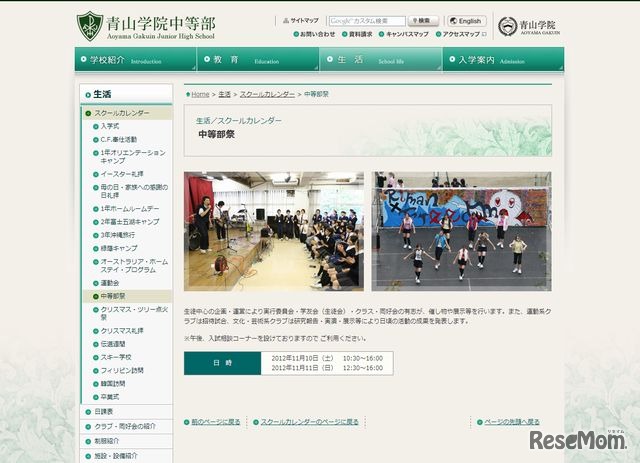Select the 生活 sidebar heading
The height and width of the screenshot is (463, 640).
(x=126, y=94)
